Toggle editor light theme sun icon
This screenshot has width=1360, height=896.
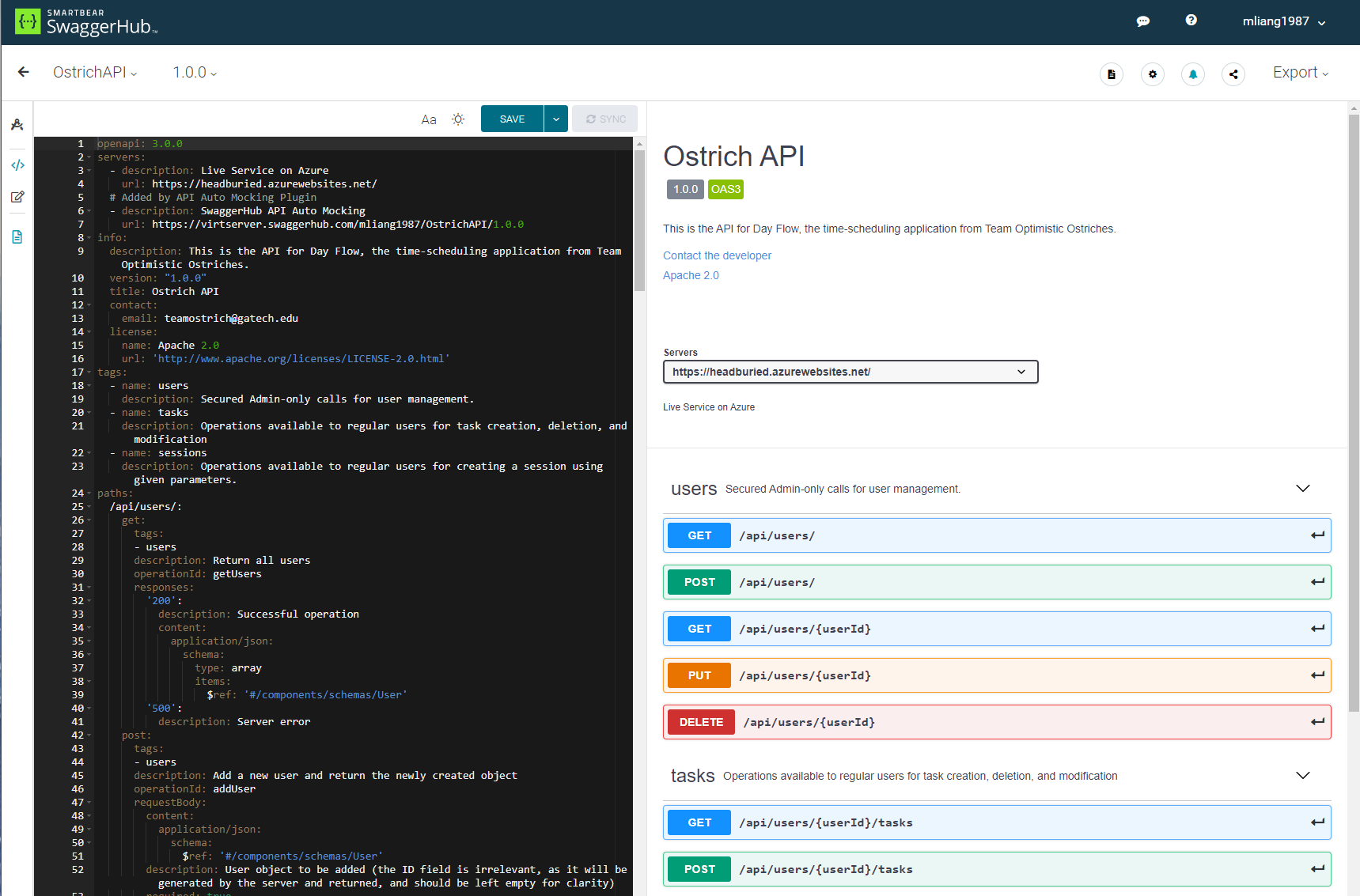coord(458,119)
